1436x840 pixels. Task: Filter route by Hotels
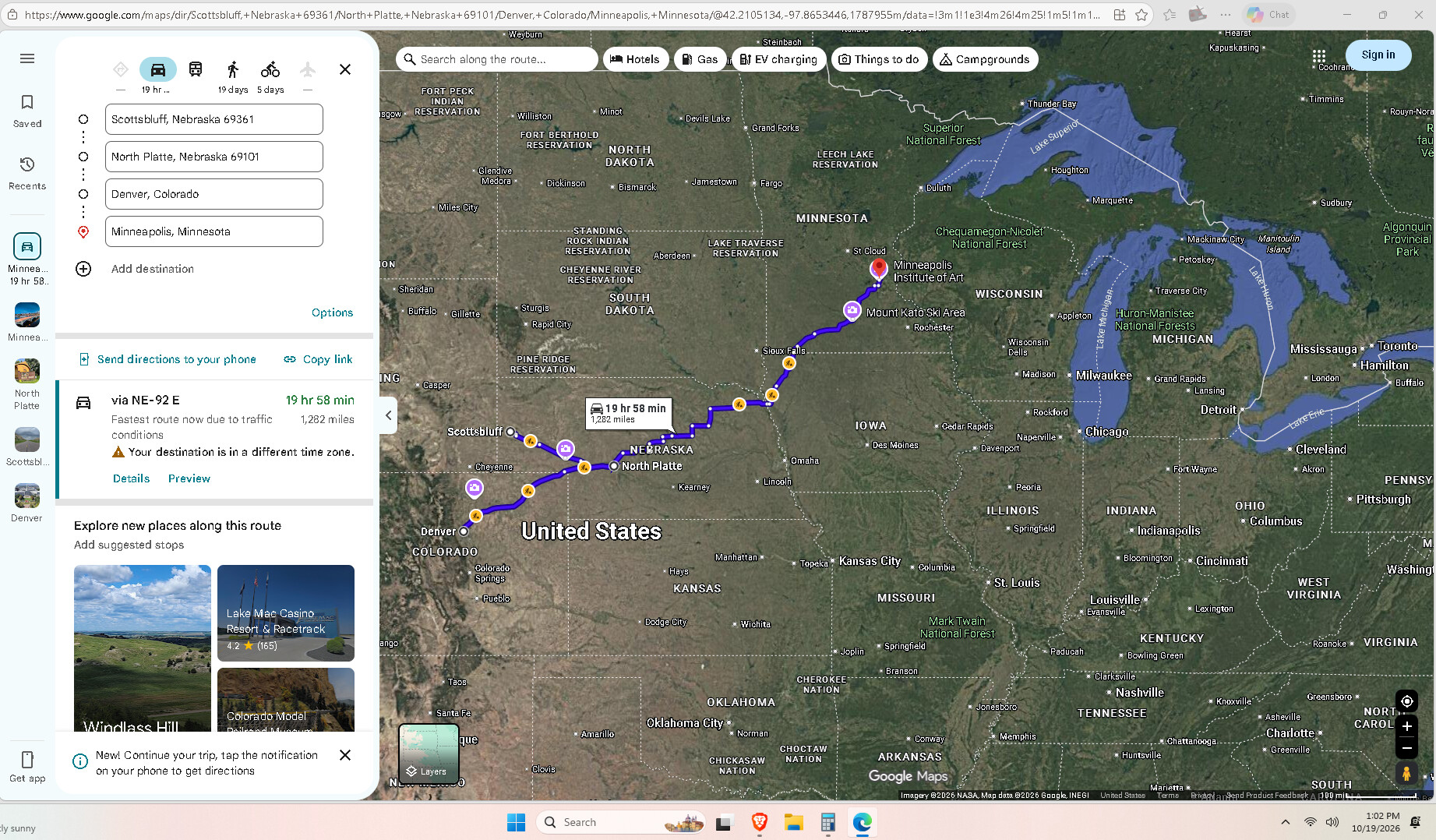click(x=635, y=59)
